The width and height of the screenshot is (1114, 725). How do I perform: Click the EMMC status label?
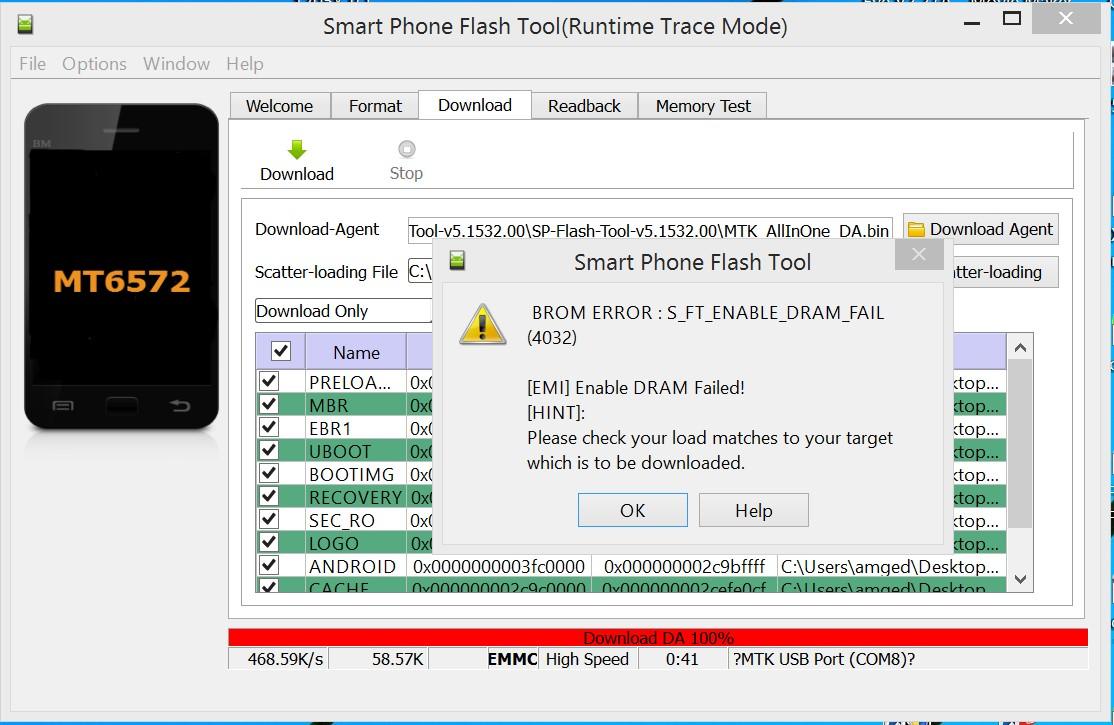pyautogui.click(x=512, y=659)
